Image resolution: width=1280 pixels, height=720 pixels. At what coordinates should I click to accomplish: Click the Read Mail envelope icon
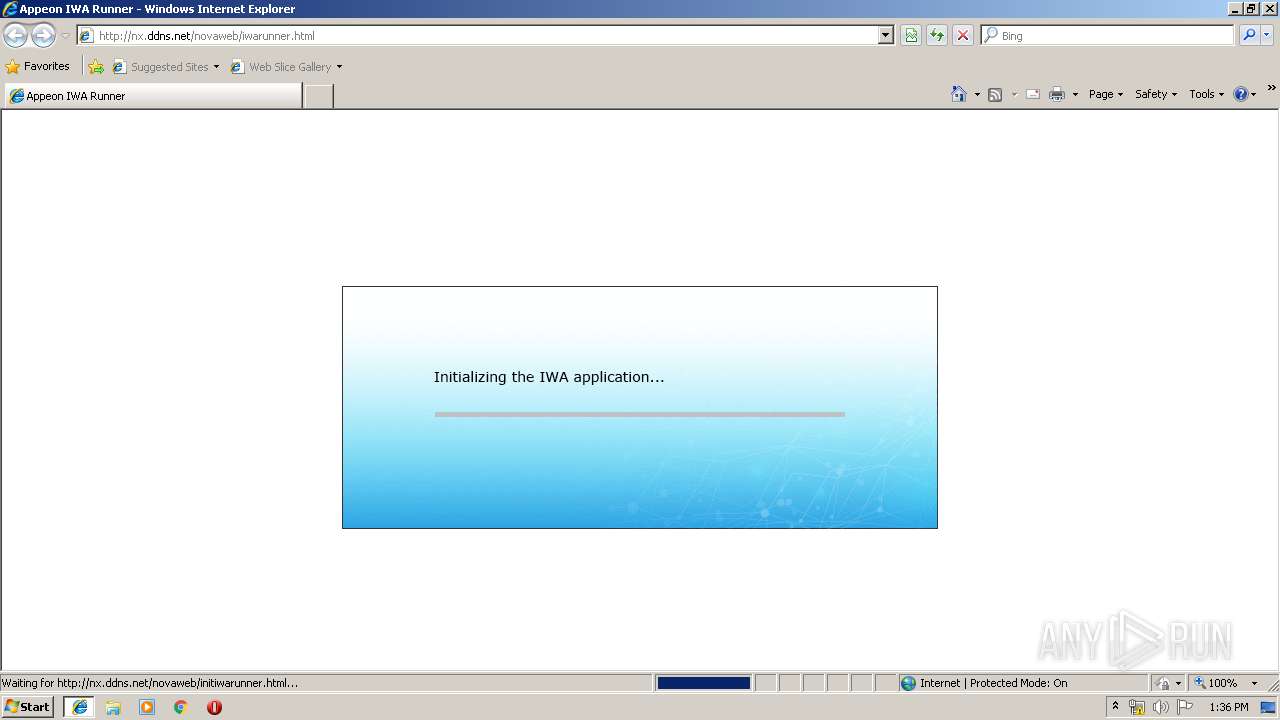click(x=1033, y=95)
